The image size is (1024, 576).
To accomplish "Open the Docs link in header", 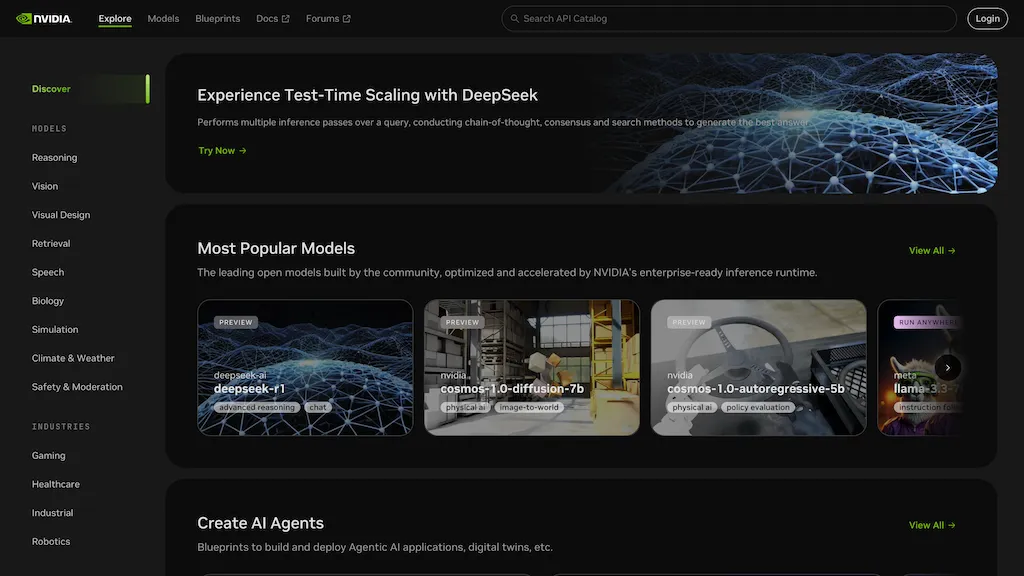I will coord(273,18).
